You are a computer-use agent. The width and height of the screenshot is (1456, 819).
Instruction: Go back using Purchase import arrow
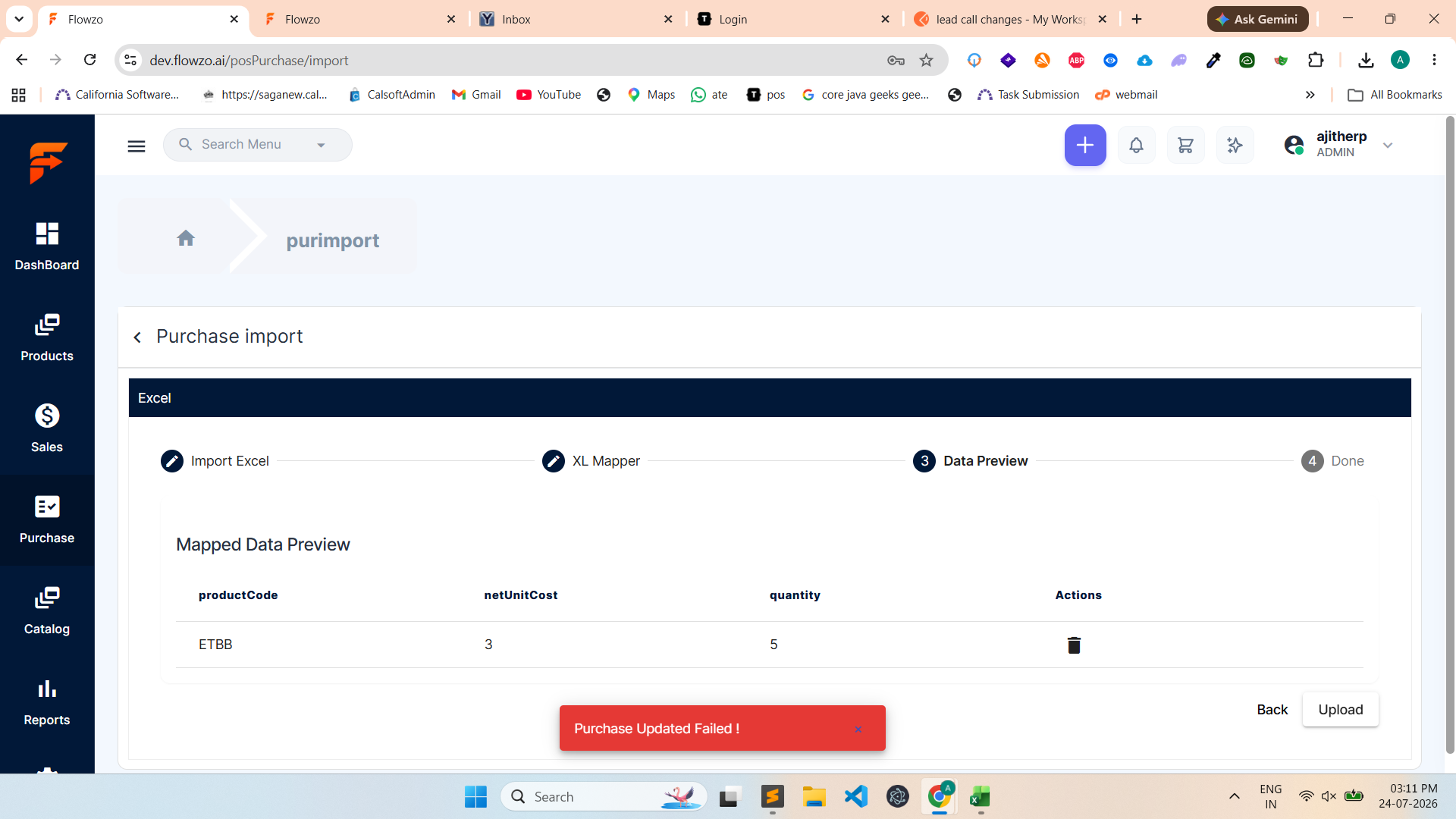[x=137, y=337]
